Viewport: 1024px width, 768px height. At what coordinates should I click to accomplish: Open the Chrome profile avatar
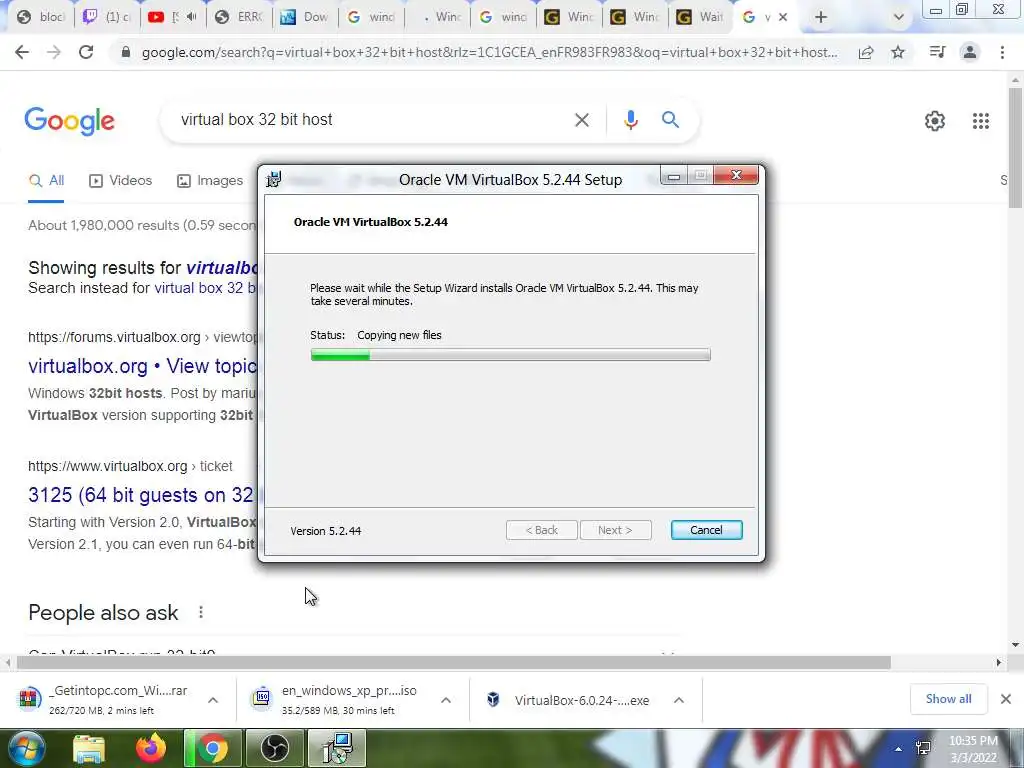970,52
